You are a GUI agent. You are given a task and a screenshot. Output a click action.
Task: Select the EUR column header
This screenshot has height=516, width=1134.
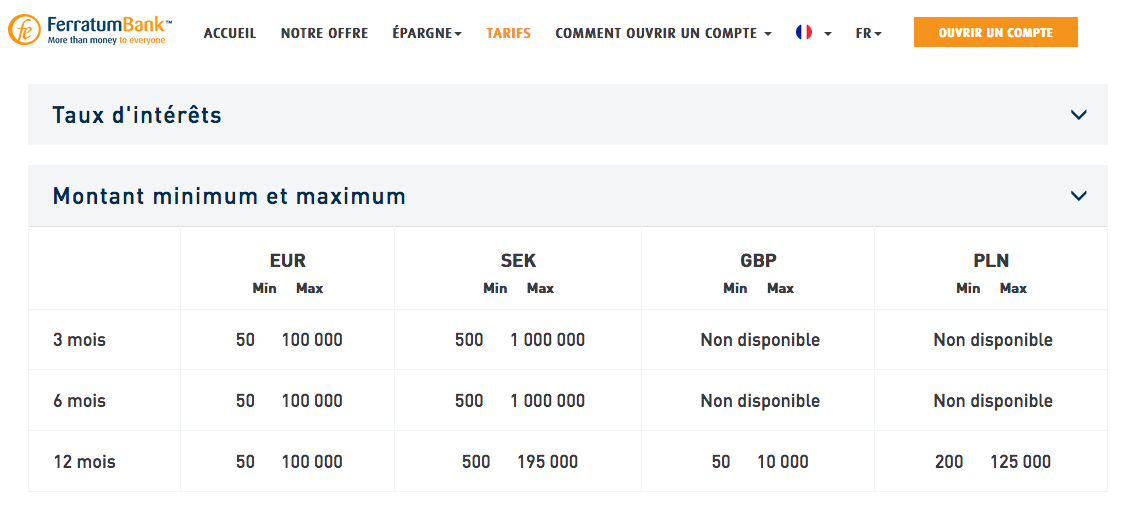tap(288, 261)
